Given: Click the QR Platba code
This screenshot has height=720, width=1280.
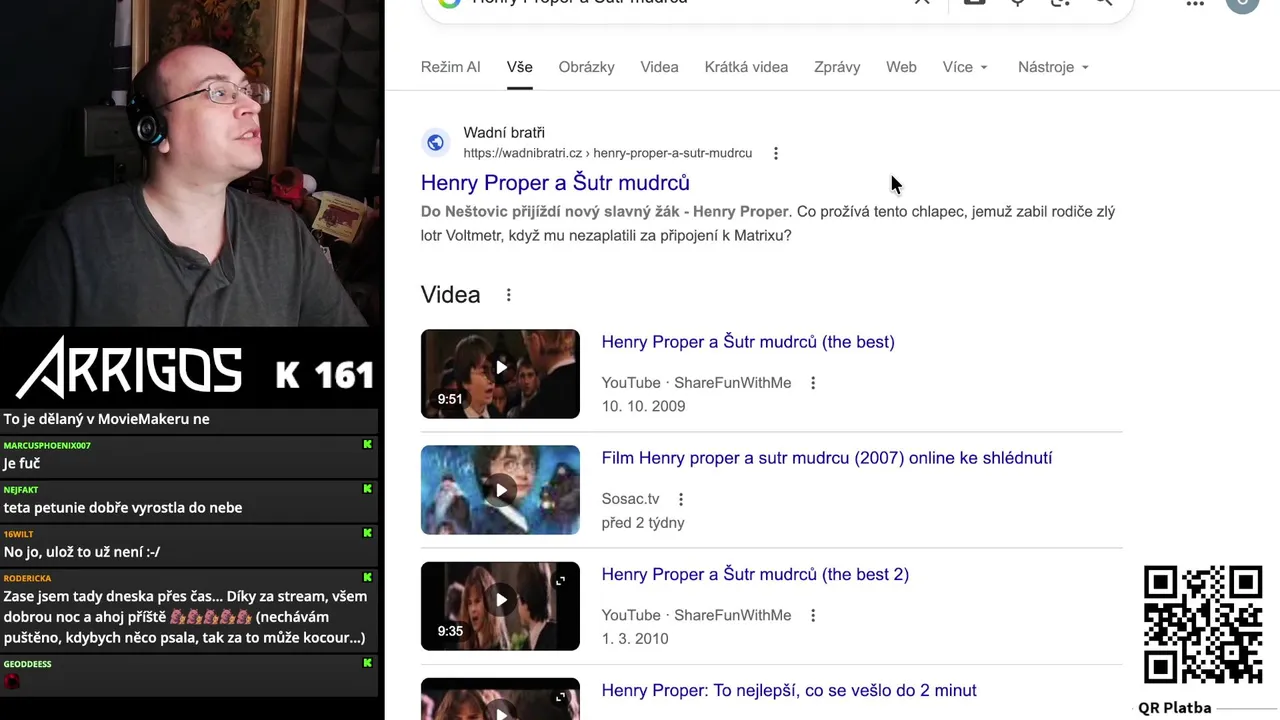Looking at the screenshot, I should [1203, 625].
